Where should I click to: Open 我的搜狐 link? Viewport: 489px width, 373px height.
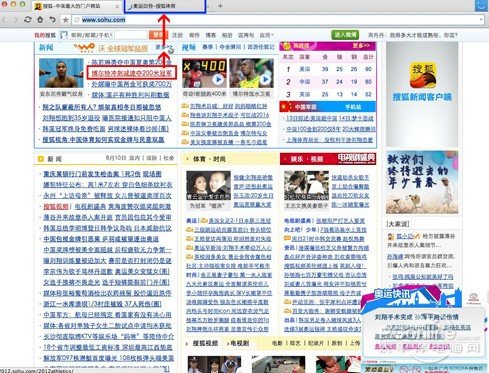coord(45,35)
